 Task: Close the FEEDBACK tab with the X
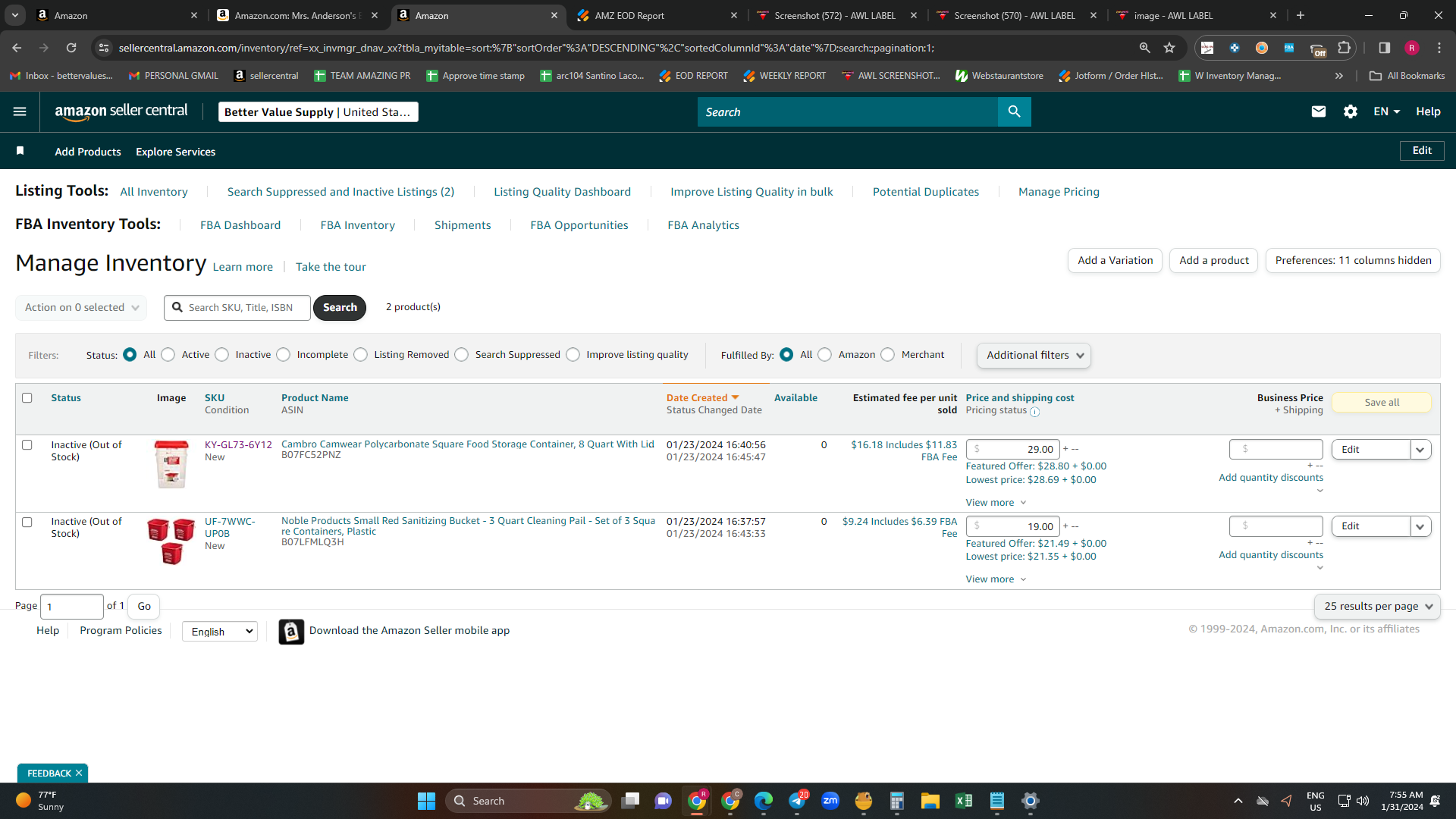[79, 773]
